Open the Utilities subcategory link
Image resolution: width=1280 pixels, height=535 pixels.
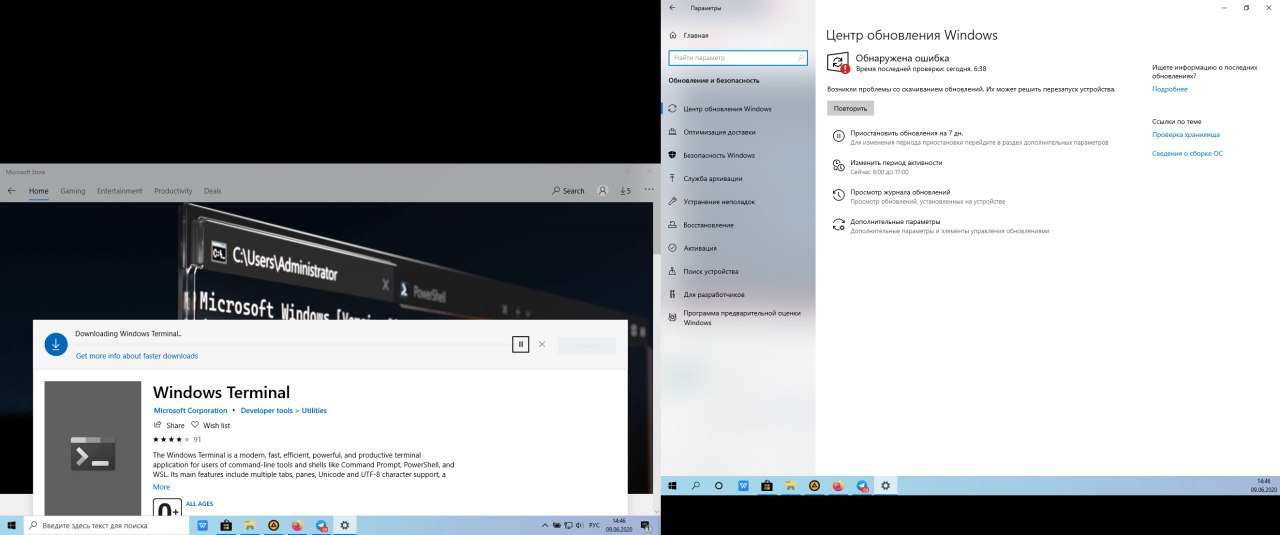(314, 410)
